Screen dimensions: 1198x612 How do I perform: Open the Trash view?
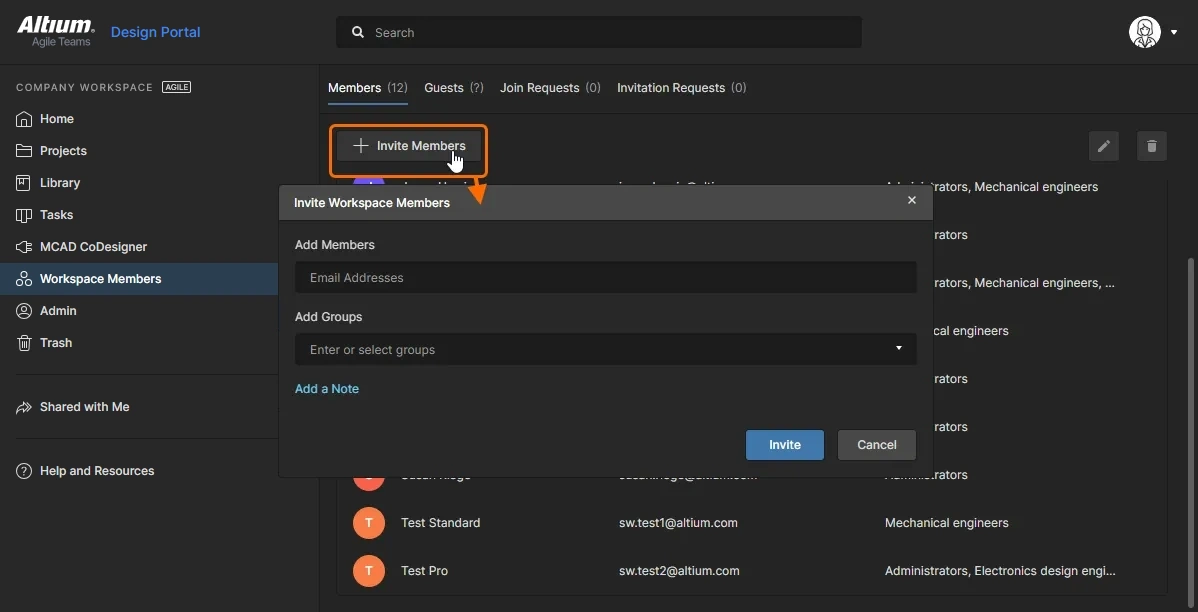[55, 342]
